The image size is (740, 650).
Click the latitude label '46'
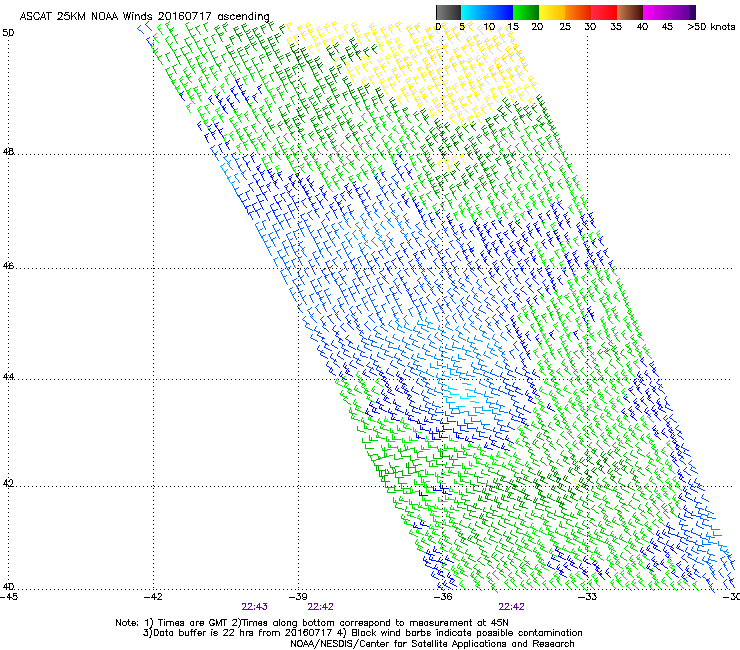coord(8,266)
